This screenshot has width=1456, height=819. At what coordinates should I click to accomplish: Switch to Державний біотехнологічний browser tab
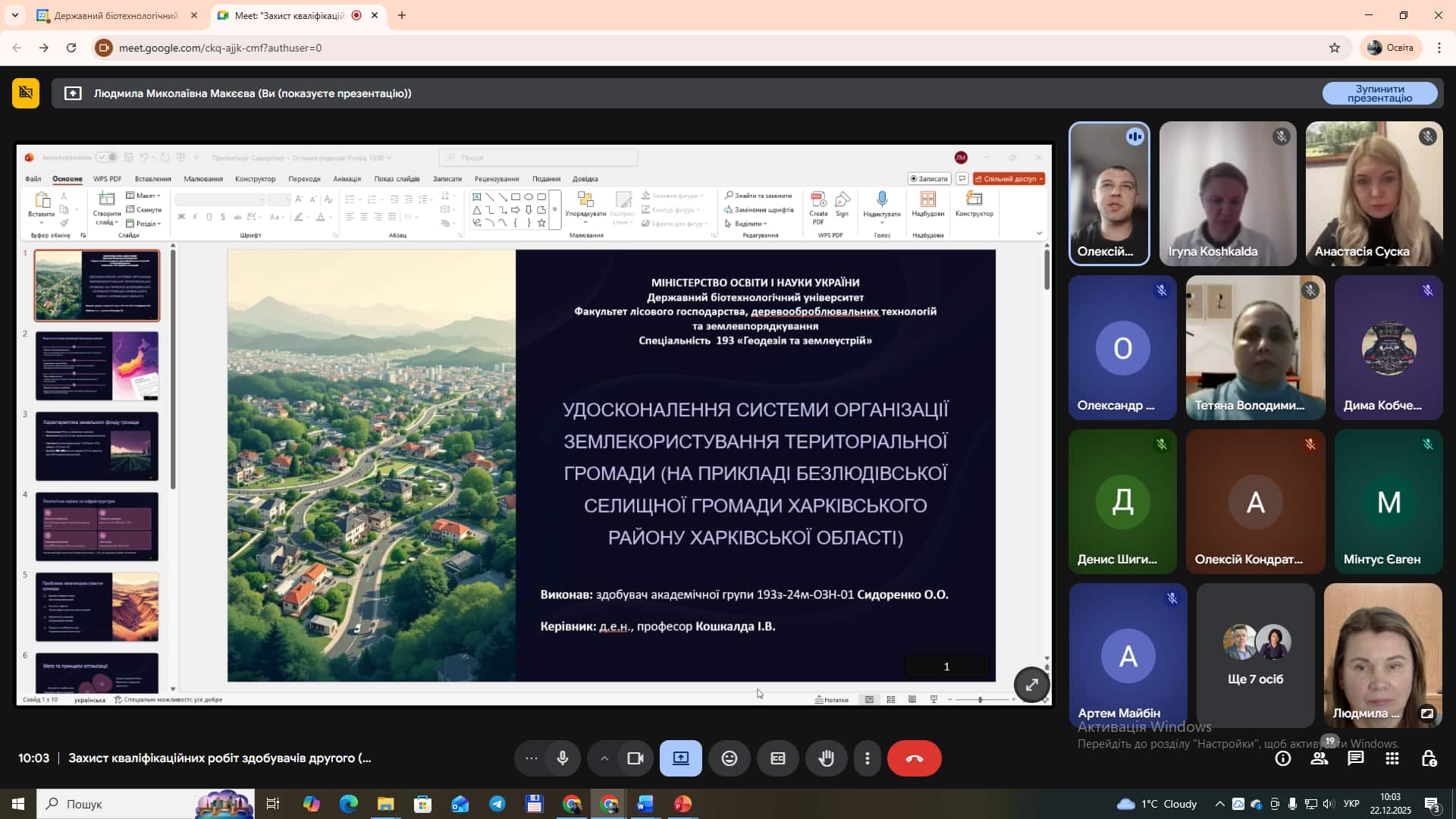[x=115, y=15]
